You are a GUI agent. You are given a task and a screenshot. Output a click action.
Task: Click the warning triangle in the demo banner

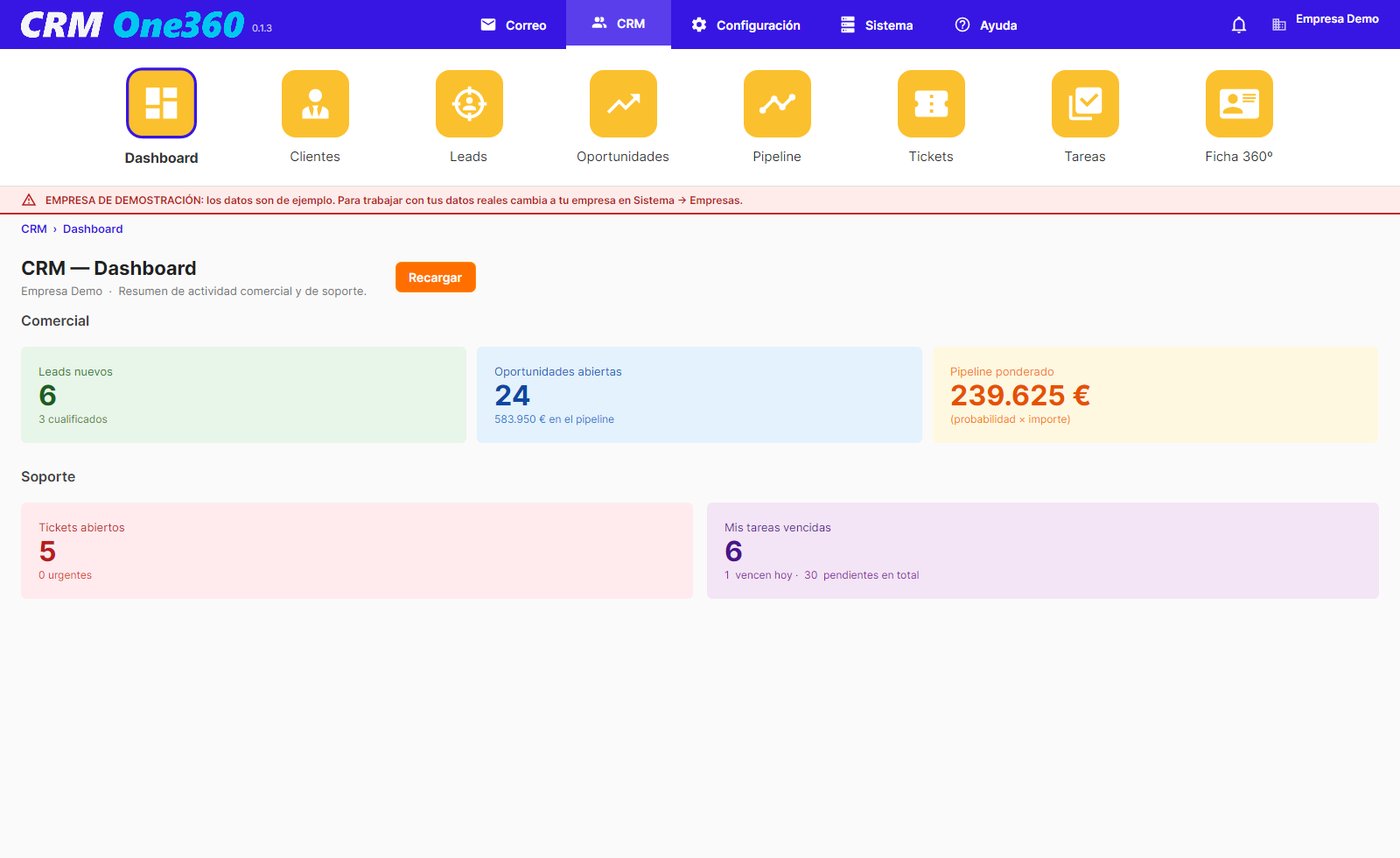pyautogui.click(x=29, y=200)
